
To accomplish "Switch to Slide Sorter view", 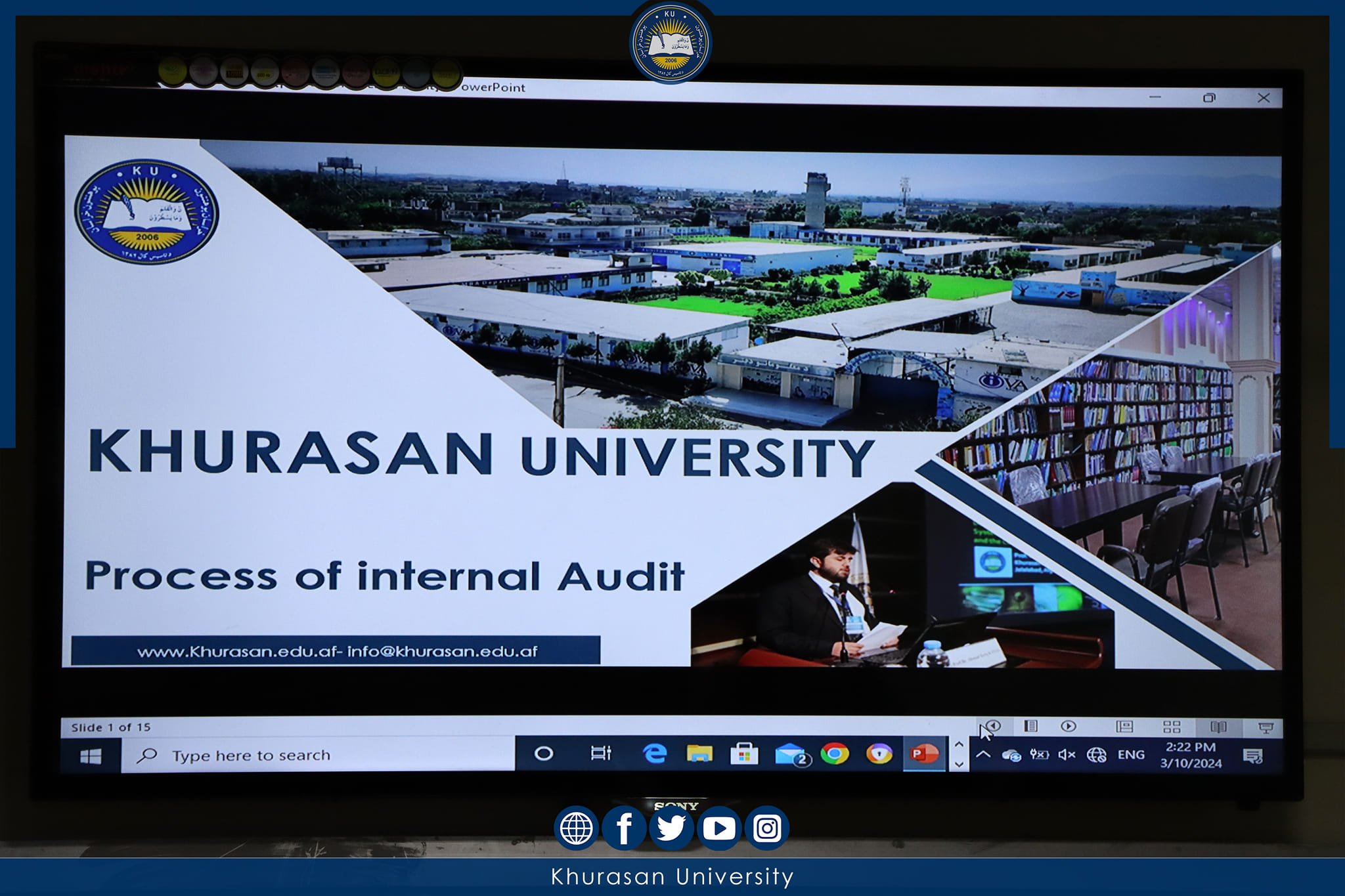I will point(1172,727).
